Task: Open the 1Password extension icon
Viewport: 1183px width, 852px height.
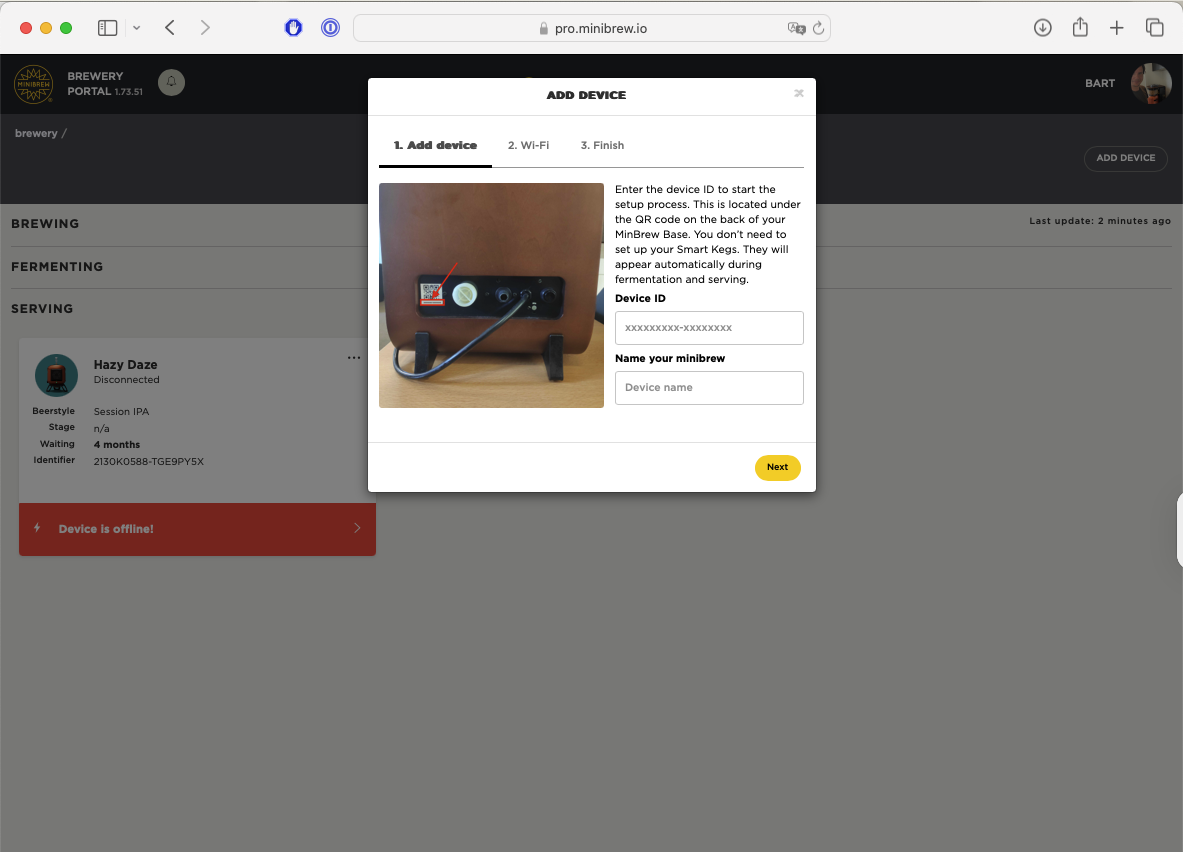Action: tap(330, 28)
